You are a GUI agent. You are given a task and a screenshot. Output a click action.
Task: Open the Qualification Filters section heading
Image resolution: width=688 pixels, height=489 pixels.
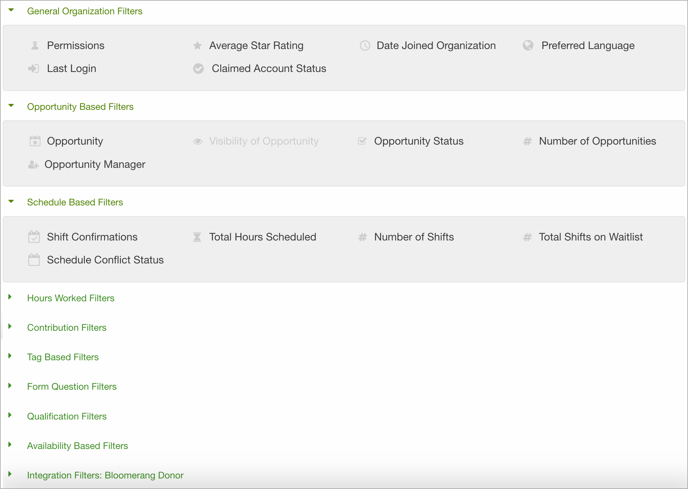coord(67,416)
